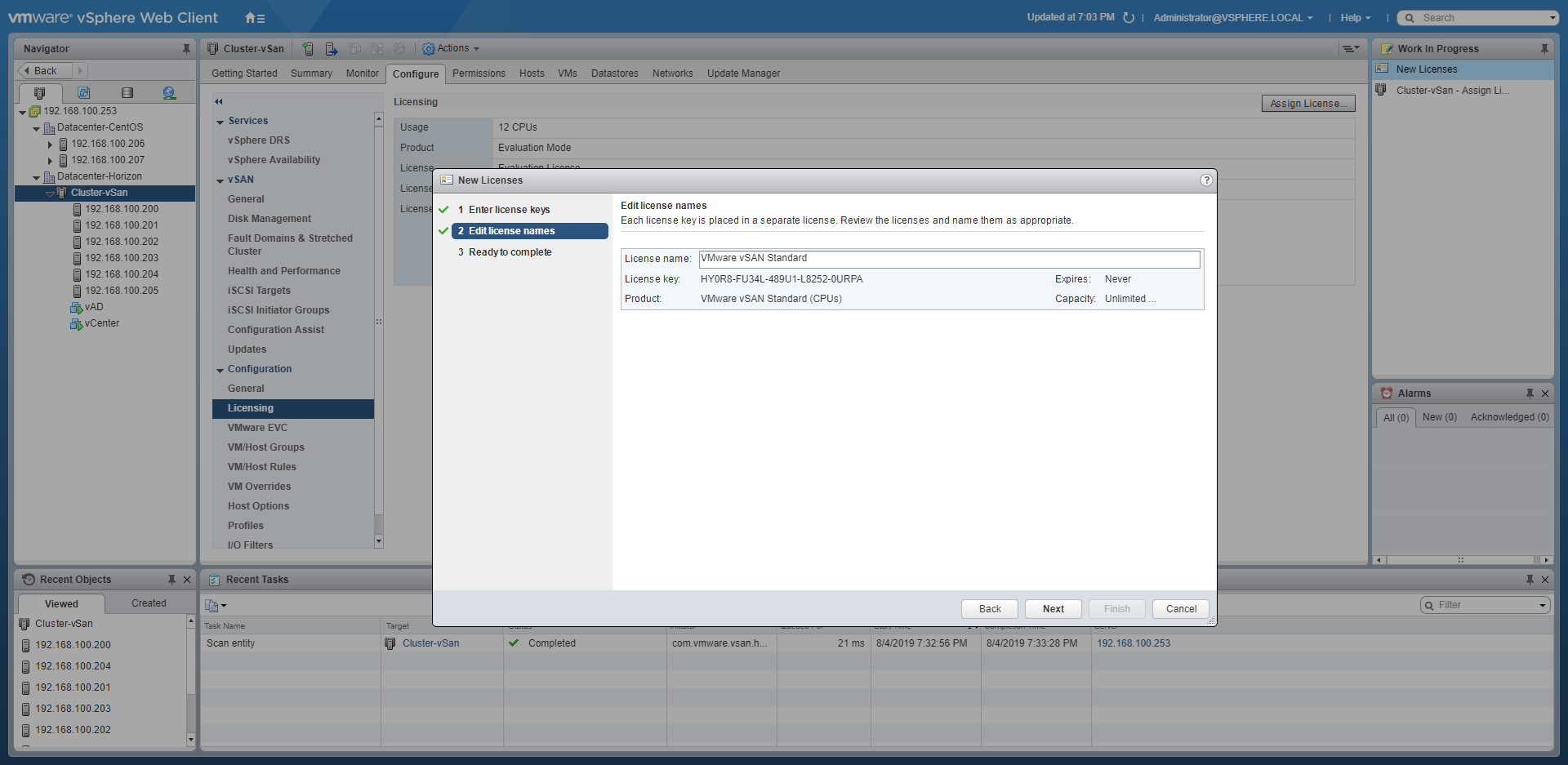
Task: Click the refresh icon beside update time
Action: pyautogui.click(x=1129, y=18)
